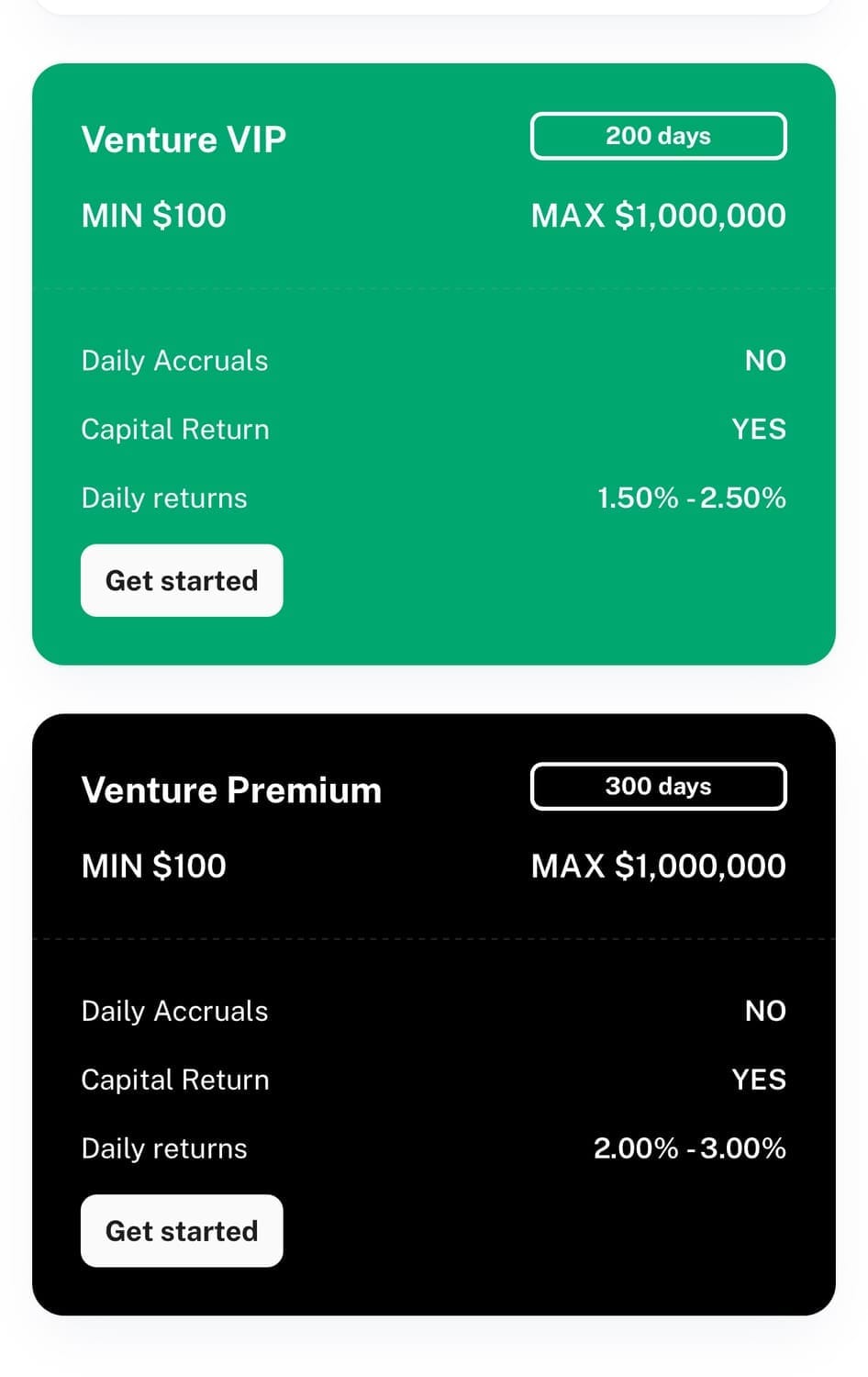Image resolution: width=868 pixels, height=1377 pixels.
Task: Select the Venture Premium plan title
Action: coord(231,789)
